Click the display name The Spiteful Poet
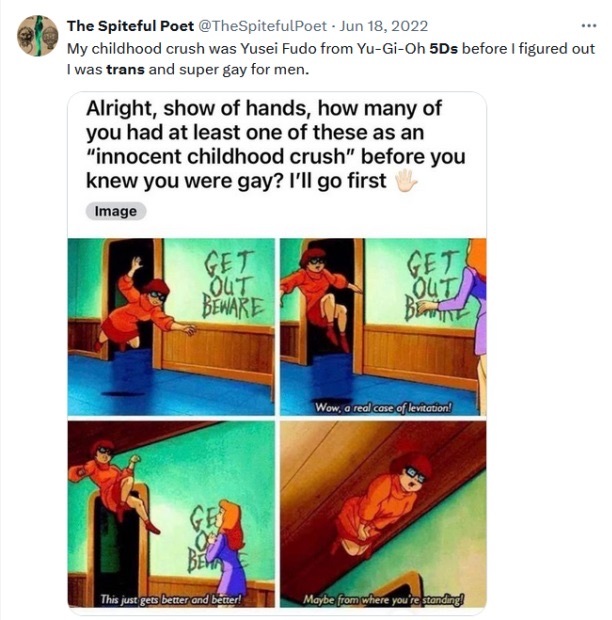 point(130,26)
